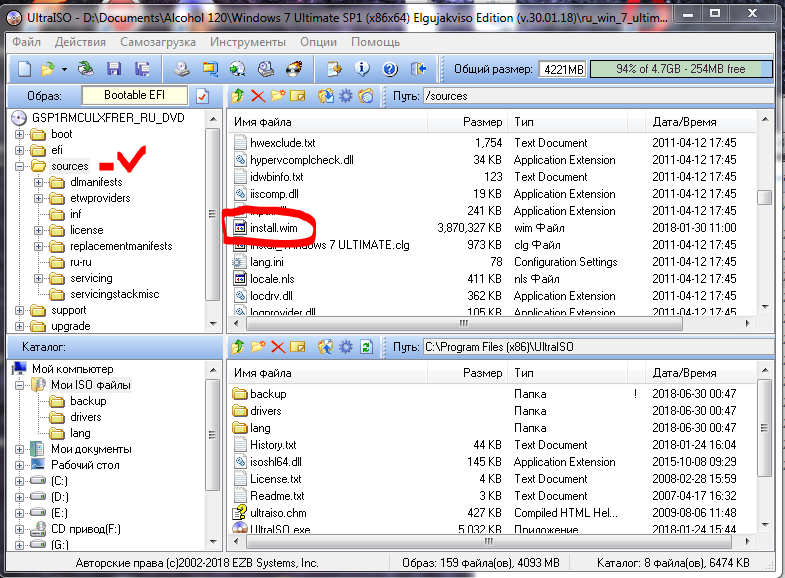Delete the selected file in local pane
This screenshot has width=785, height=578.
pos(278,347)
